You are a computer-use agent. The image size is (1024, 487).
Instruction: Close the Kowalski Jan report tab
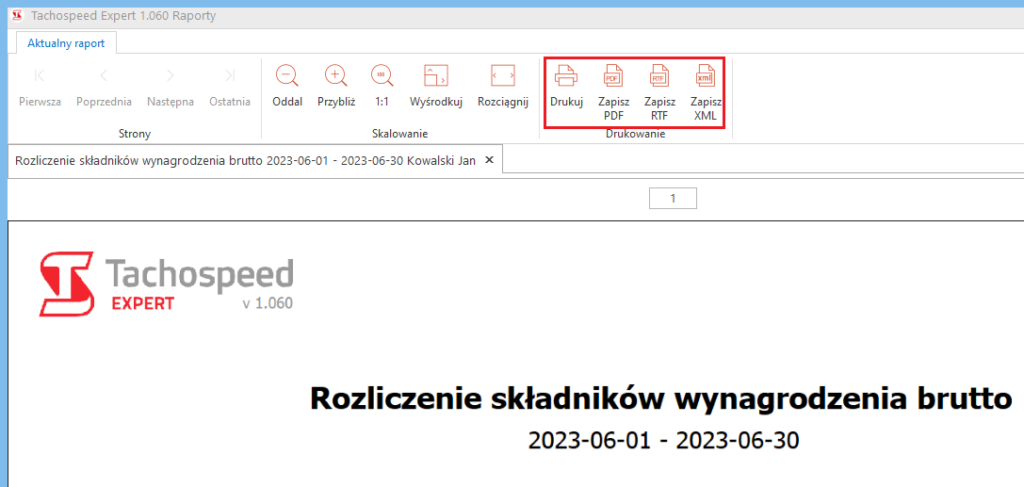pos(490,160)
